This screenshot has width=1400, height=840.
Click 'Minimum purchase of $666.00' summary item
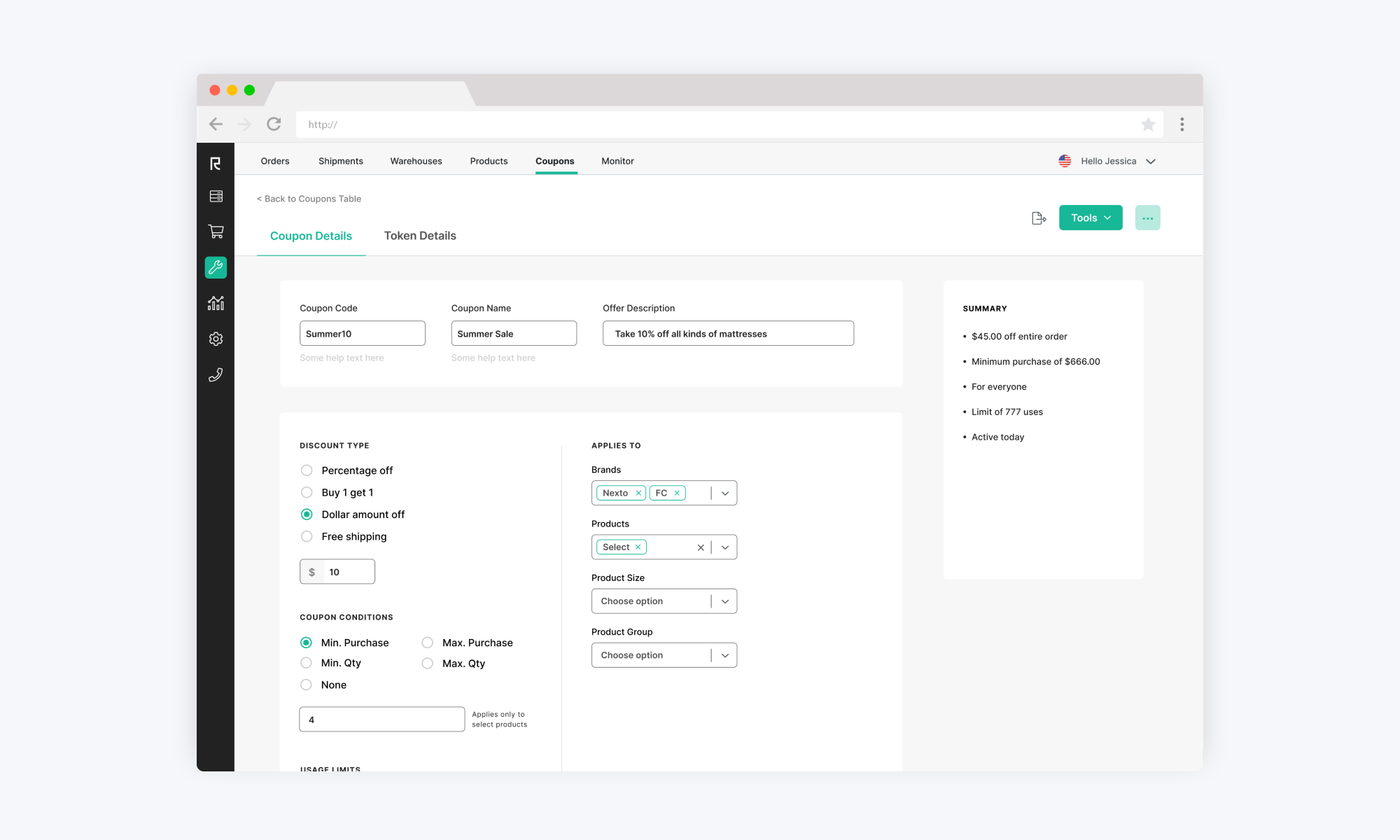pos(1035,362)
